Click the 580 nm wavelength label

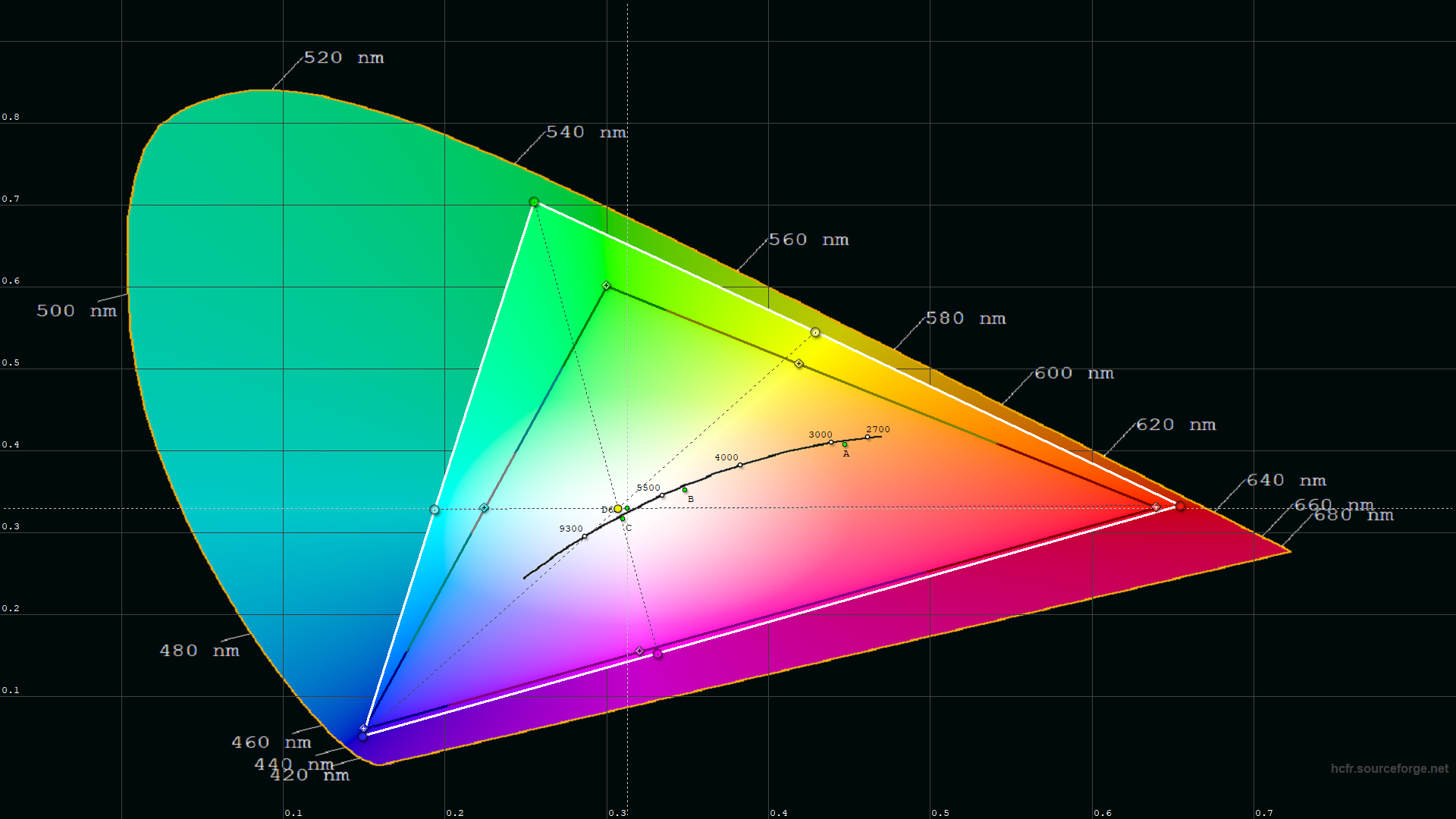pyautogui.click(x=965, y=318)
